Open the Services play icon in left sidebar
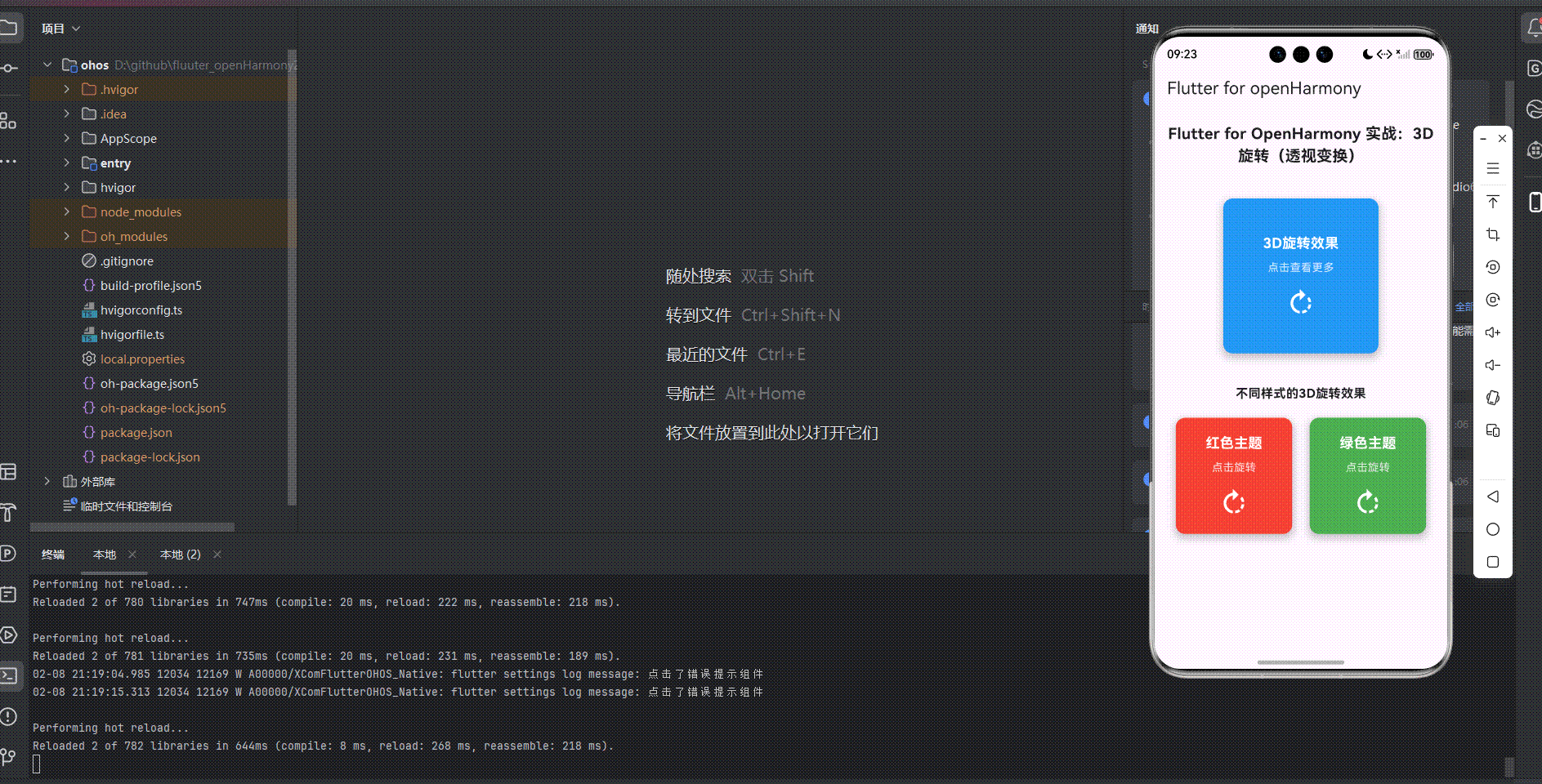 tap(8, 635)
